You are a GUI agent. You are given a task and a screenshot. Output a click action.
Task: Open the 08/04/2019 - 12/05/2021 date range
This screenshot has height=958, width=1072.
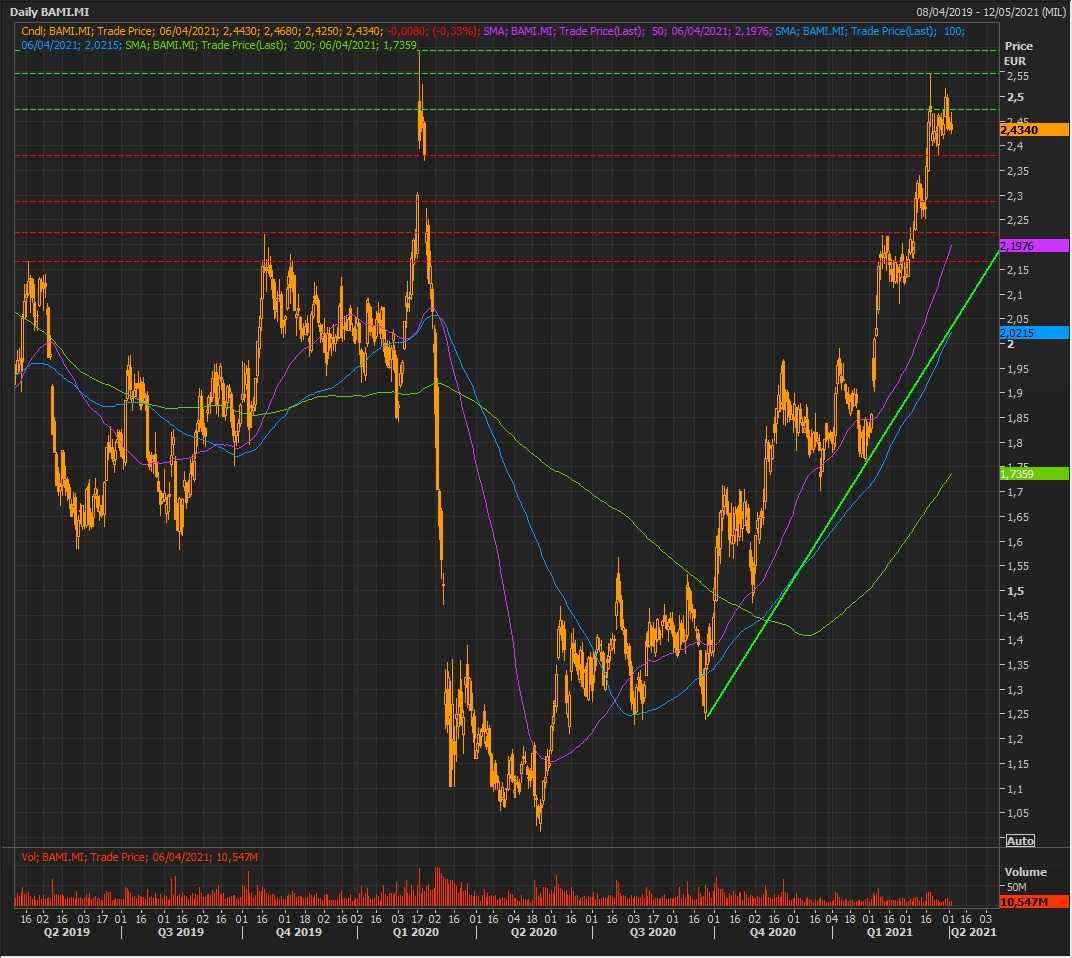990,11
